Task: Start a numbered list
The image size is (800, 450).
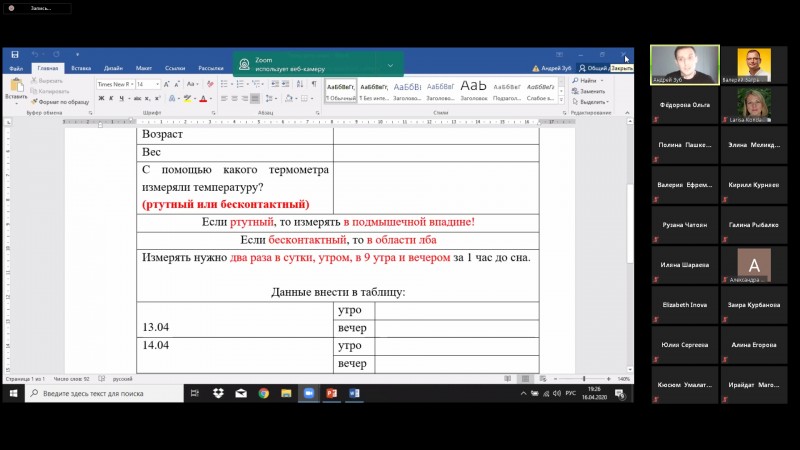Action: tap(240, 84)
